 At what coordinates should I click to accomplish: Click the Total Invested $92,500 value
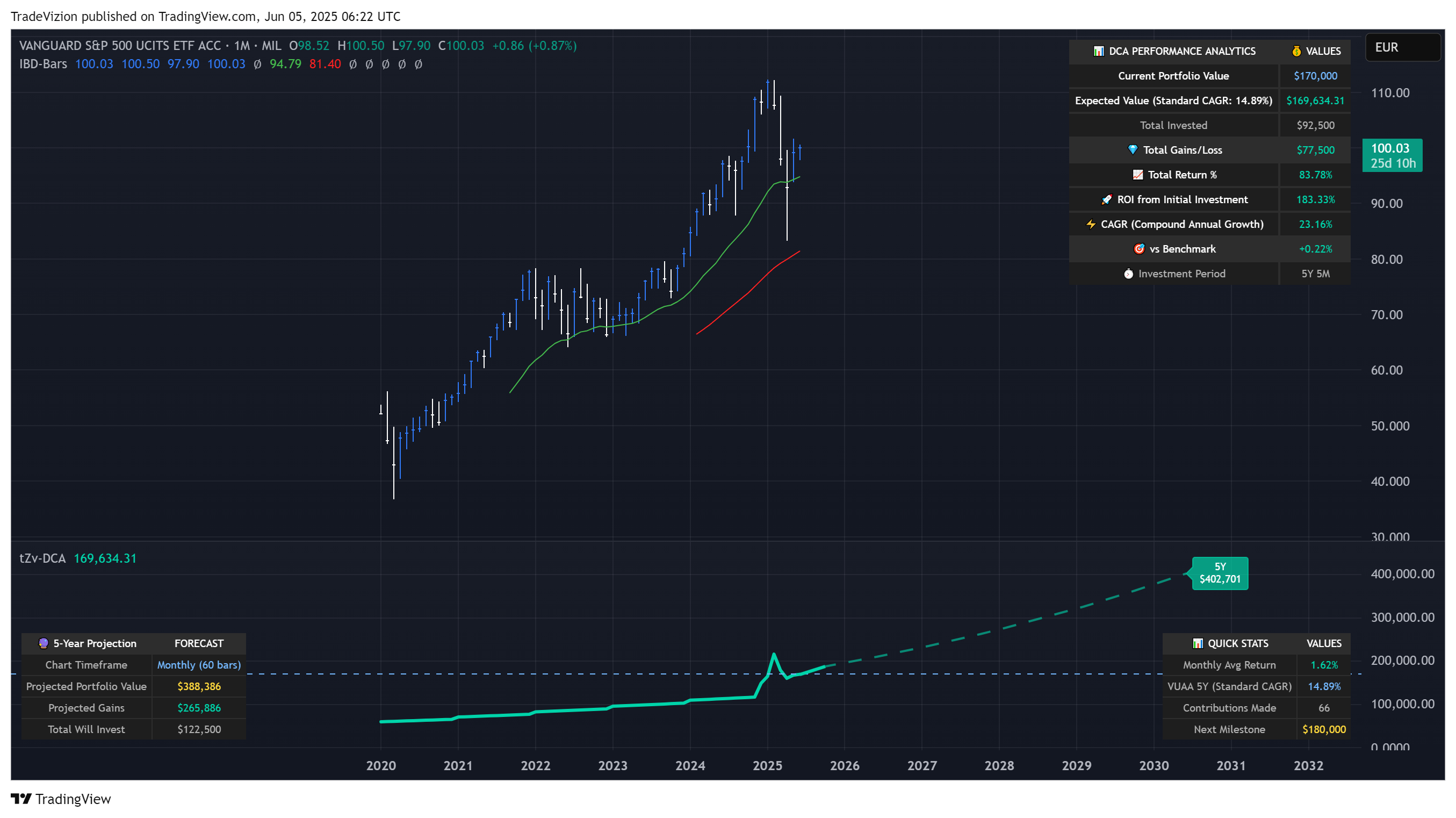tap(1315, 126)
